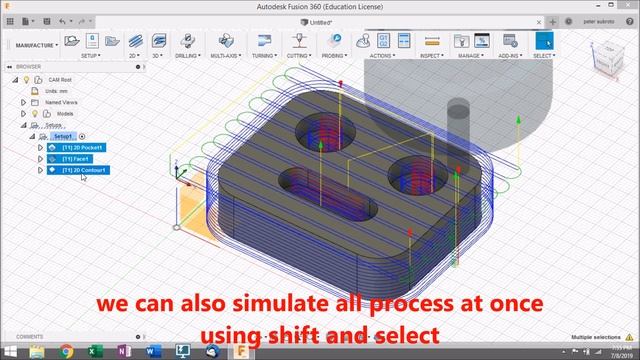
Task: Click the Drilling tool icon
Action: tap(187, 41)
